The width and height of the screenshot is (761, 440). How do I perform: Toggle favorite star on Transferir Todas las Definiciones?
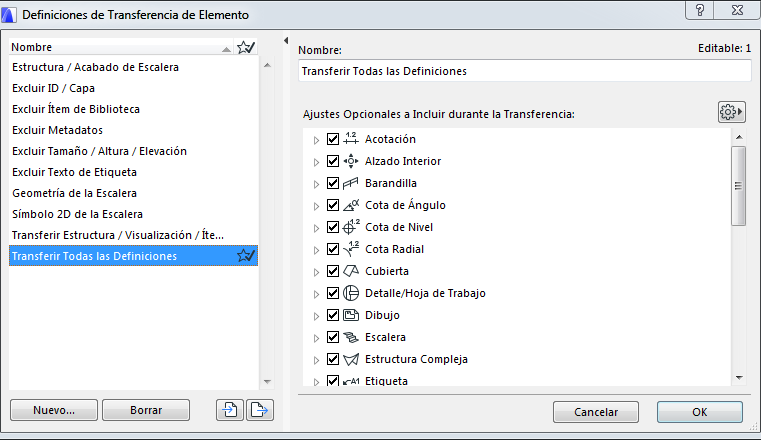pyautogui.click(x=245, y=257)
